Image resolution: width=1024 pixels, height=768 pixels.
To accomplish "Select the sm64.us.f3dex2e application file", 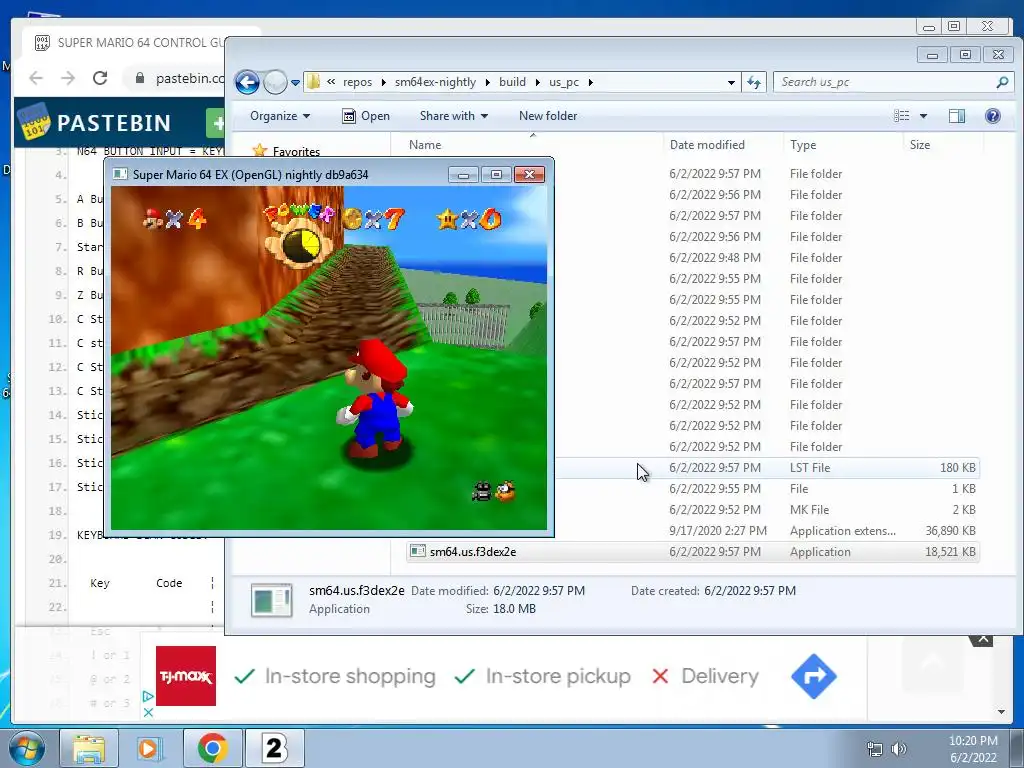I will 692,552.
